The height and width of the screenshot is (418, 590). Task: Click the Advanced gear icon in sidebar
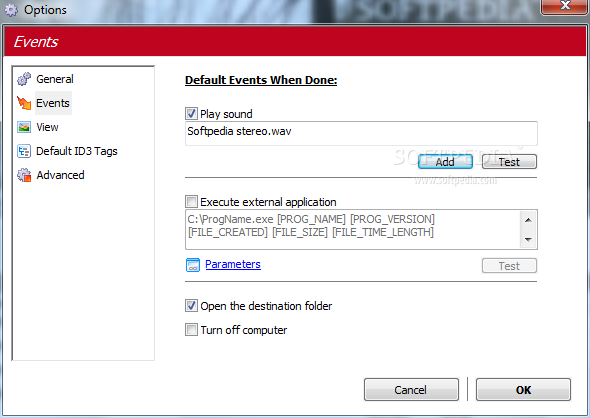pos(24,175)
